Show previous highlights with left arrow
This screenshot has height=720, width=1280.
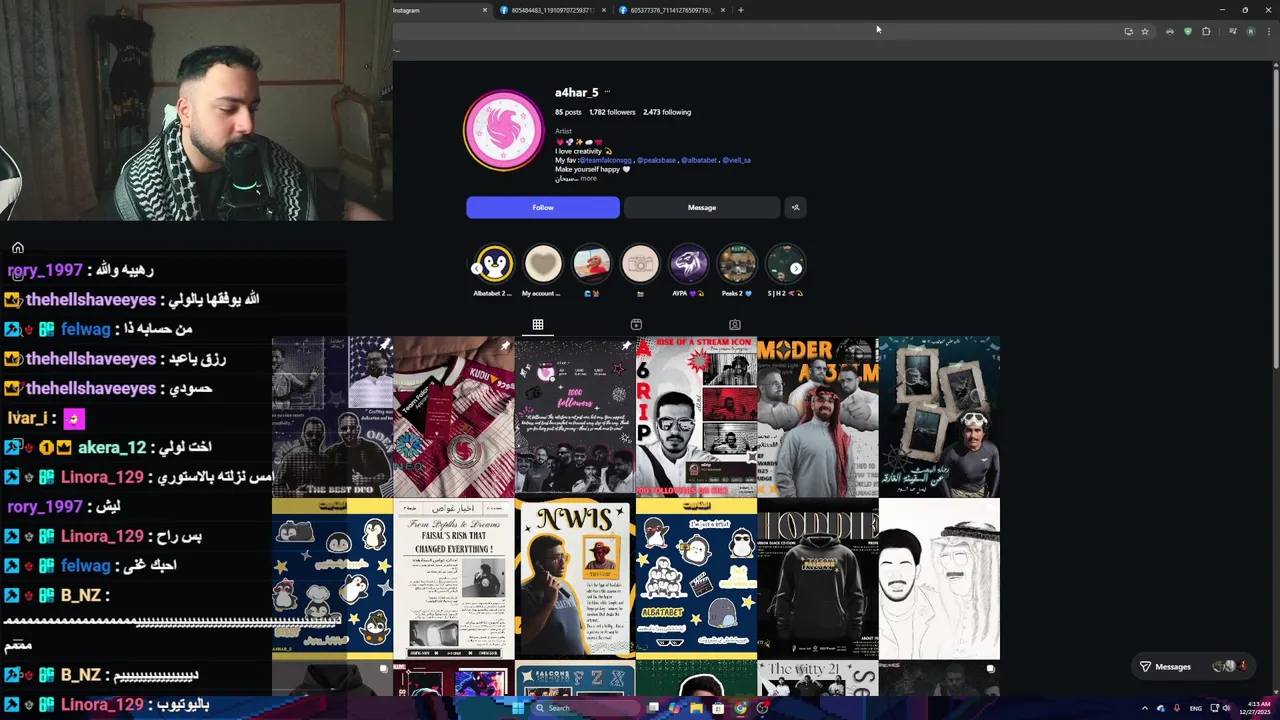pyautogui.click(x=476, y=268)
